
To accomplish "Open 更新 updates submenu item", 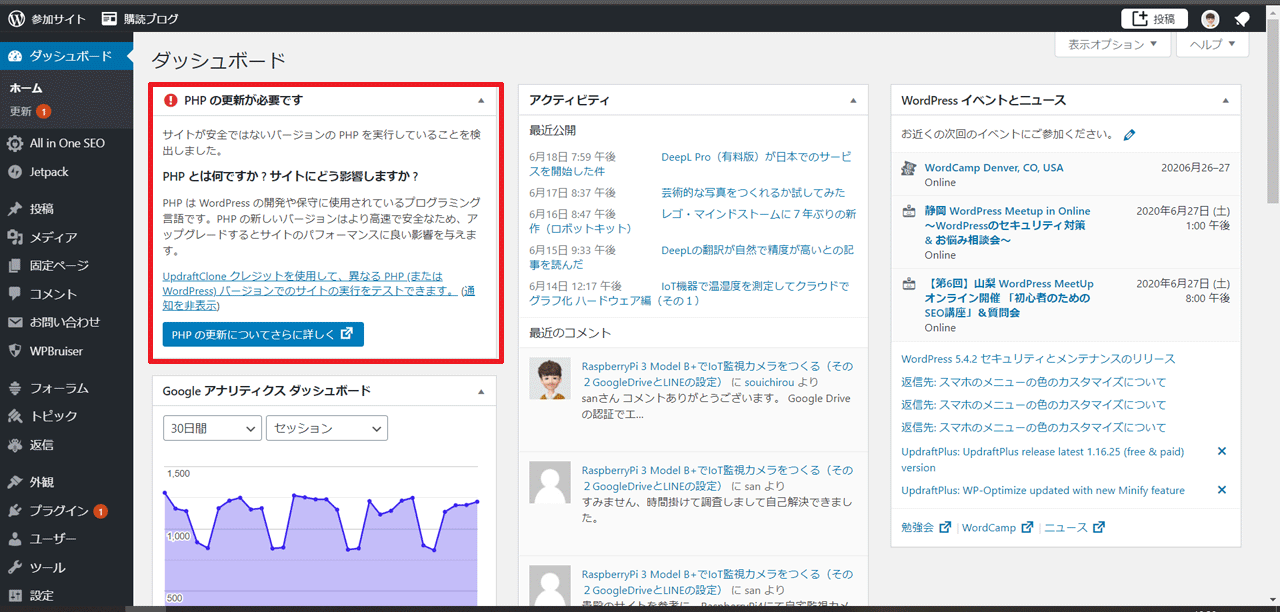I will click(x=30, y=111).
